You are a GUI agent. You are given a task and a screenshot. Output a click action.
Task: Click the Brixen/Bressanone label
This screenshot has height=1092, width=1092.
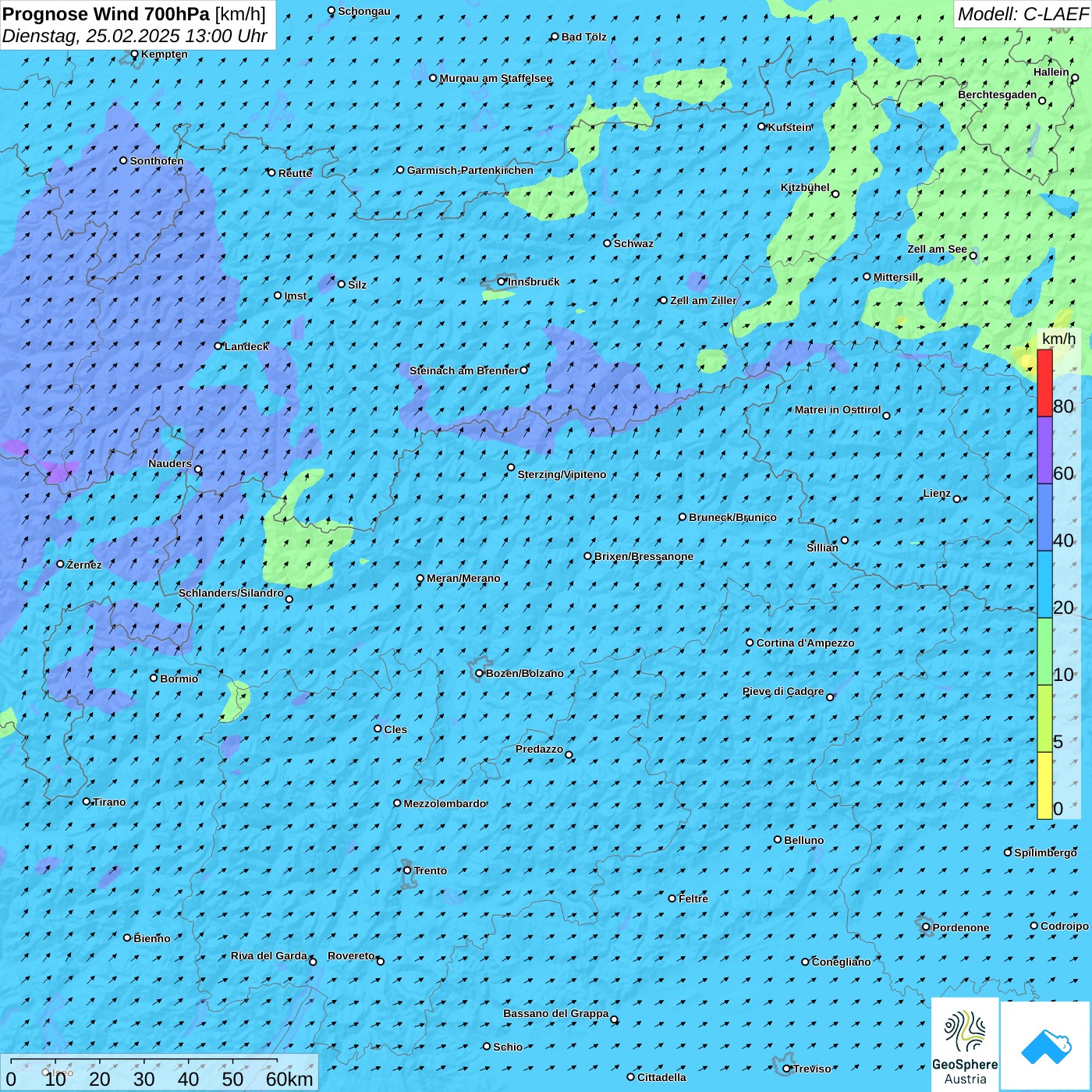(643, 556)
